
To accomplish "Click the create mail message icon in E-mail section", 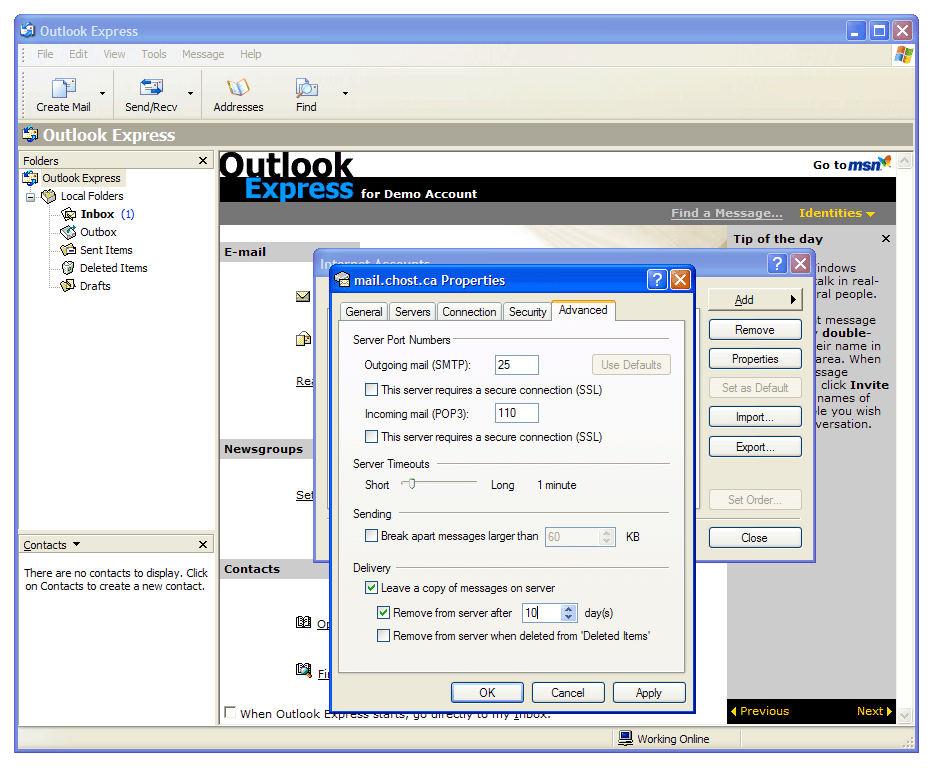I will pyautogui.click(x=304, y=339).
